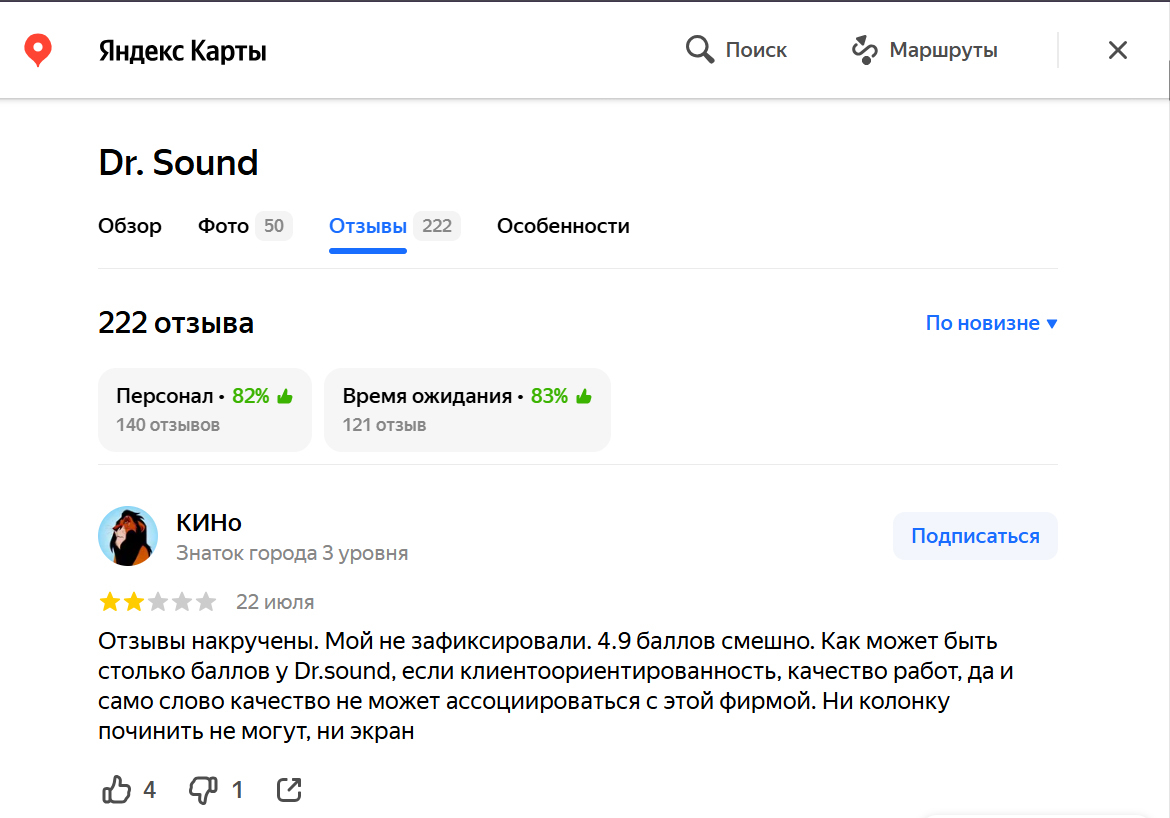Click the routes icon

pos(864,50)
